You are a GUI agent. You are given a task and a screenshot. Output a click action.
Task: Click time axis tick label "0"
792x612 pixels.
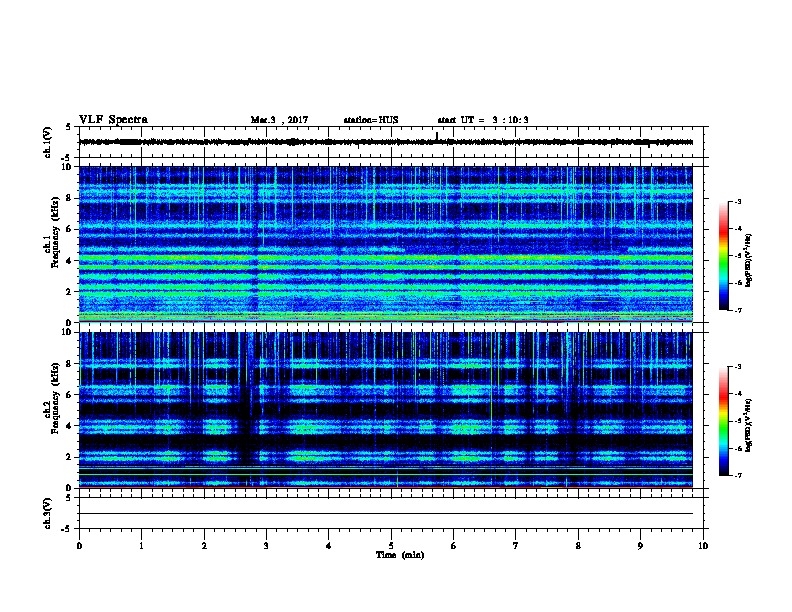pyautogui.click(x=79, y=546)
